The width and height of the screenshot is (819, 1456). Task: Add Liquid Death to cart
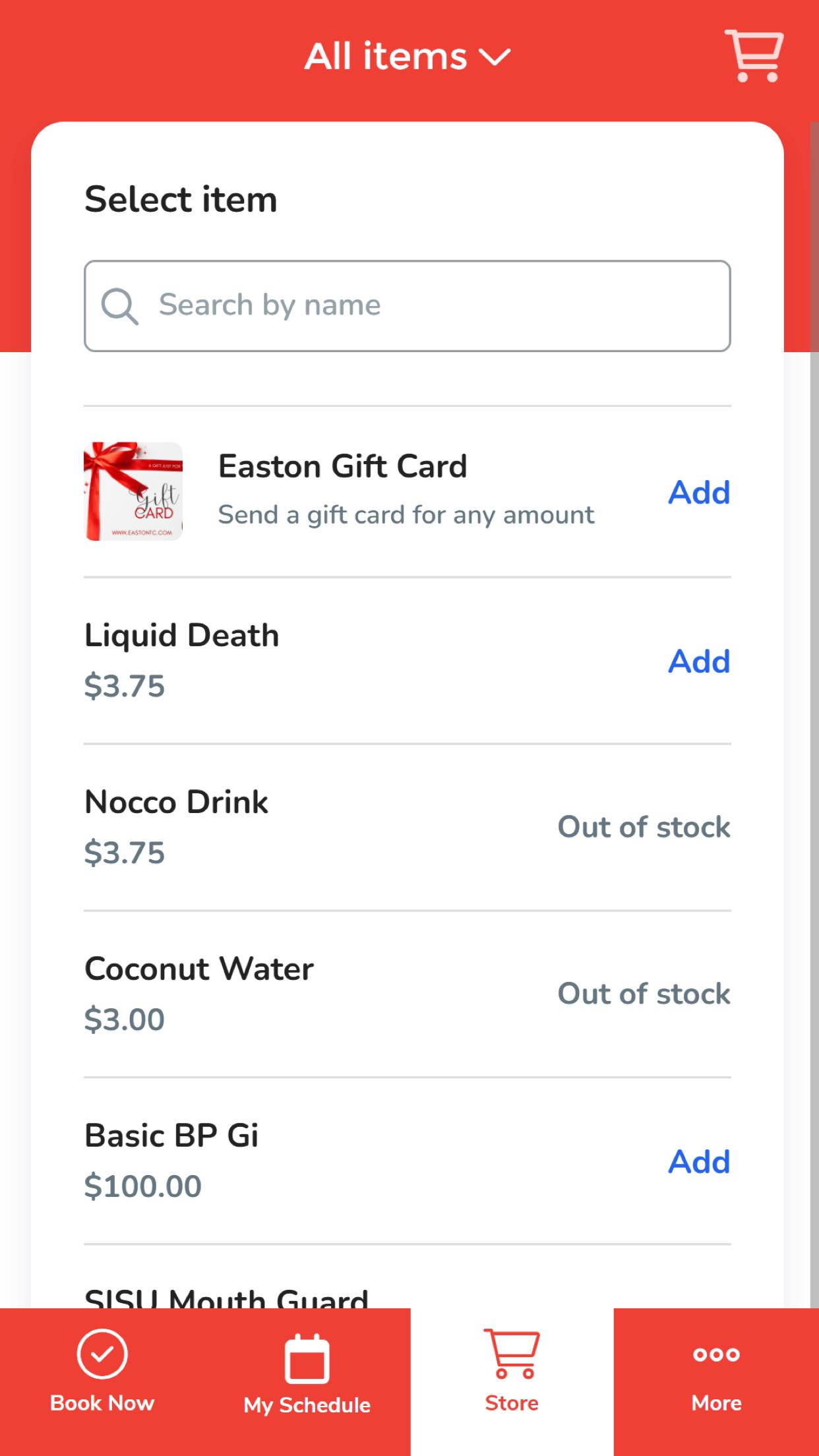tap(699, 661)
